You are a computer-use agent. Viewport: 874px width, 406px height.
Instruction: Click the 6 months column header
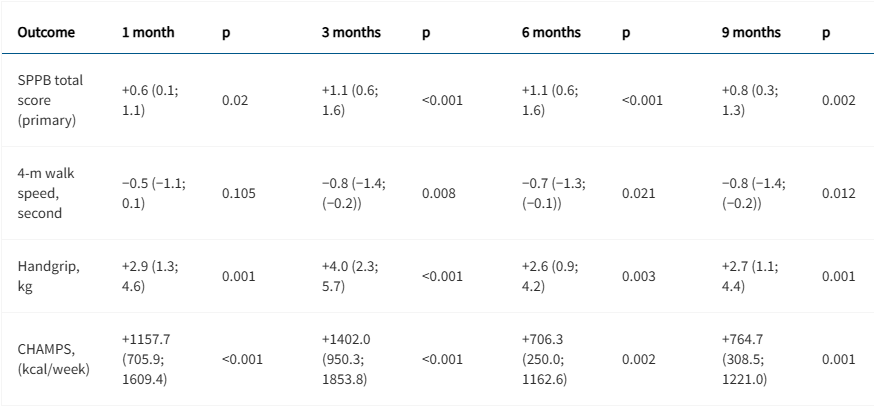(x=551, y=32)
